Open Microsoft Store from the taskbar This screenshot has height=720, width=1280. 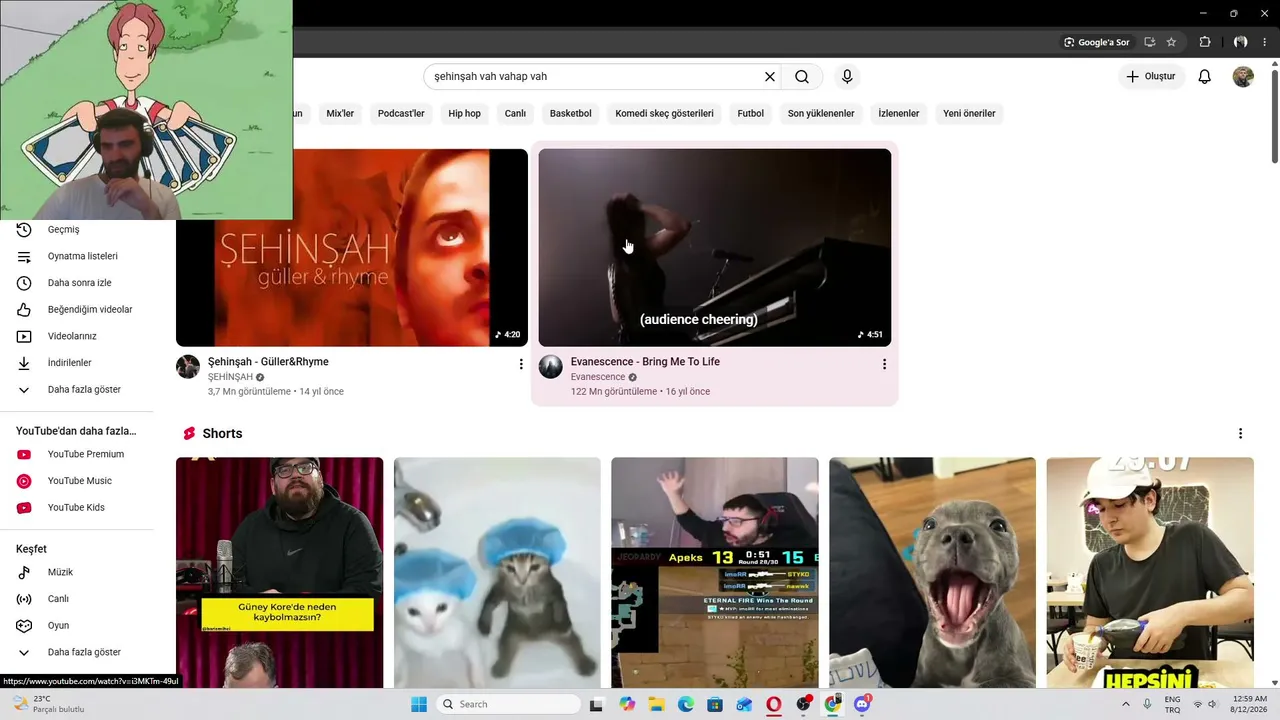coord(715,704)
